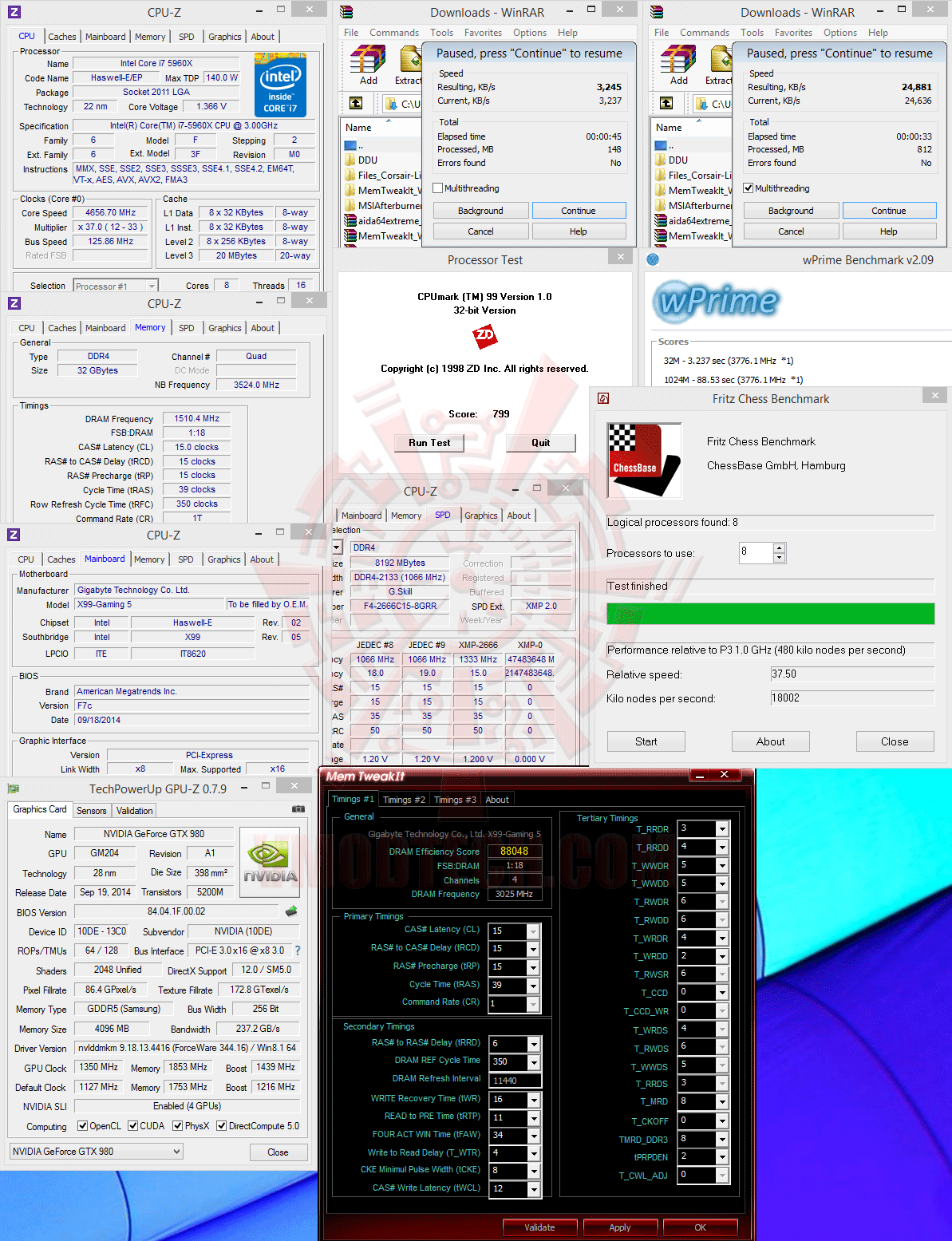Increase Processors to use with up arrow
952x1241 pixels.
coord(780,547)
